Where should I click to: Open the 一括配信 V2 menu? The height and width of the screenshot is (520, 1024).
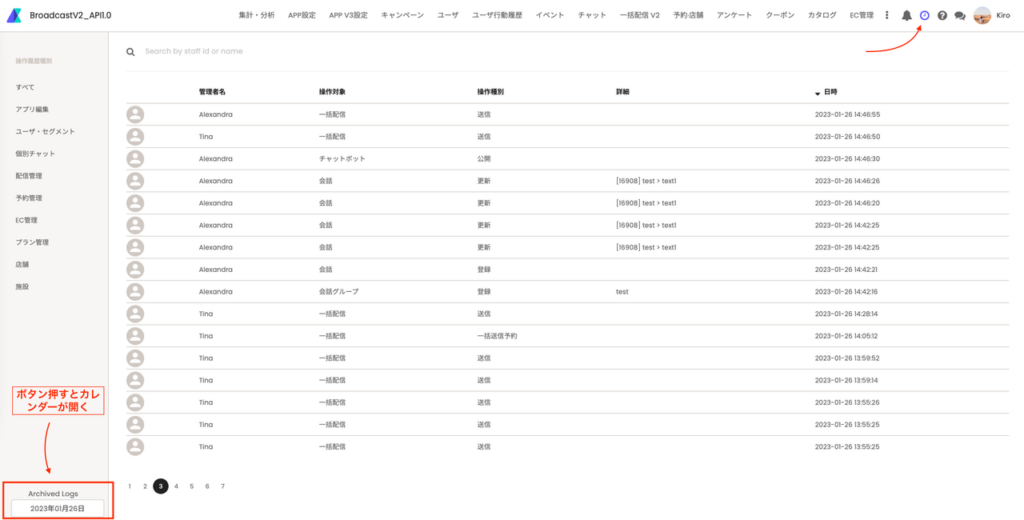[x=640, y=15]
